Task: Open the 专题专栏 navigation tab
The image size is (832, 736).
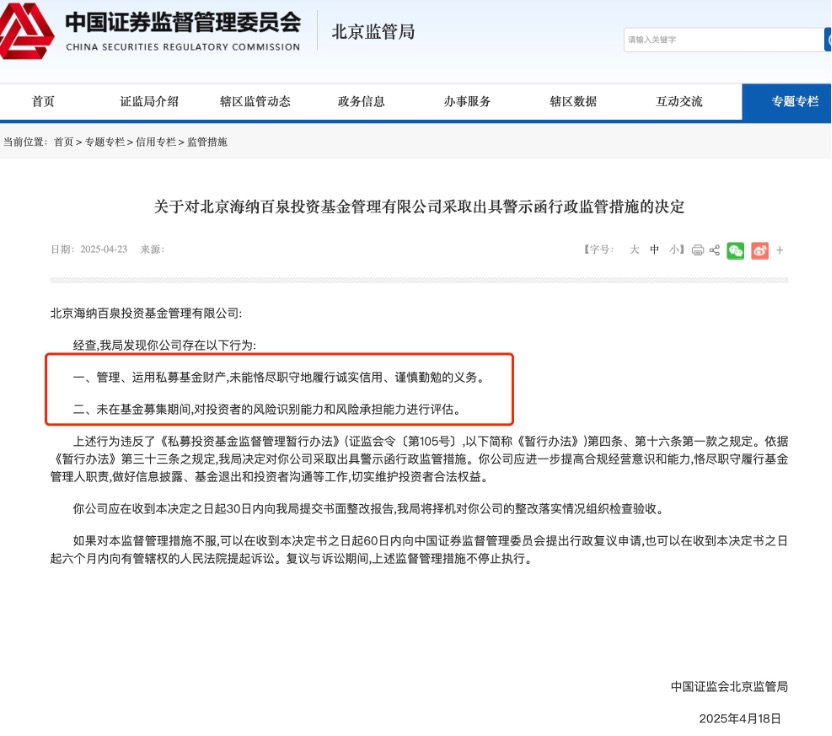Action: coord(786,102)
